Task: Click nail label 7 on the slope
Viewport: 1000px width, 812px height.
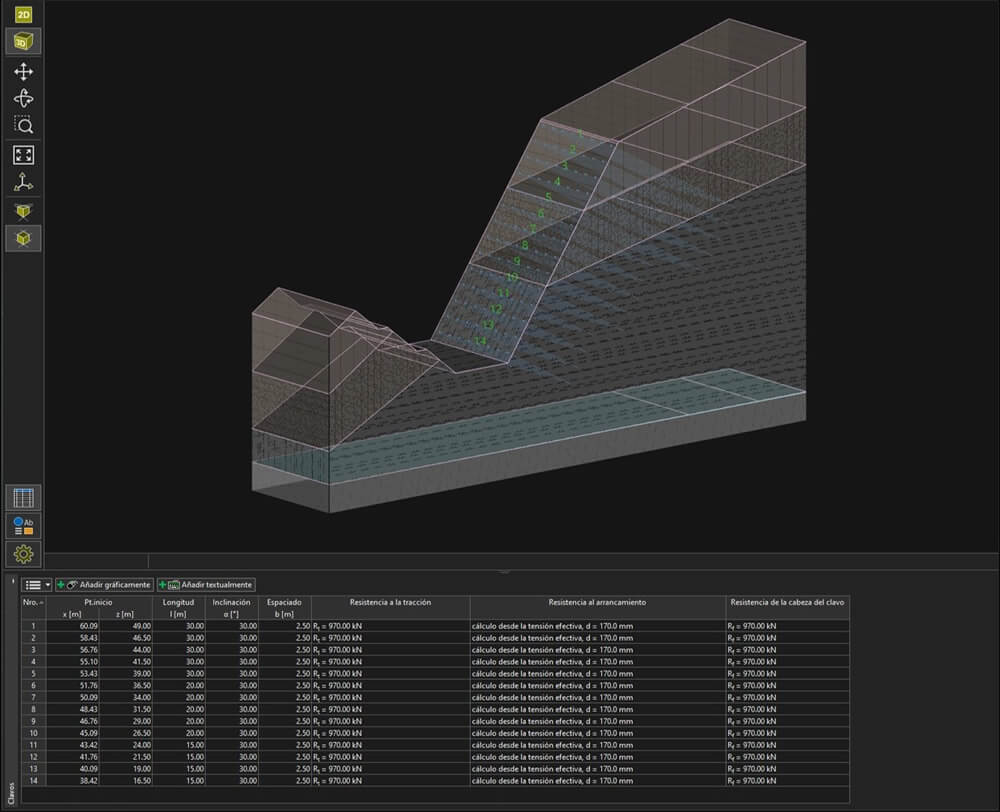Action: click(533, 229)
